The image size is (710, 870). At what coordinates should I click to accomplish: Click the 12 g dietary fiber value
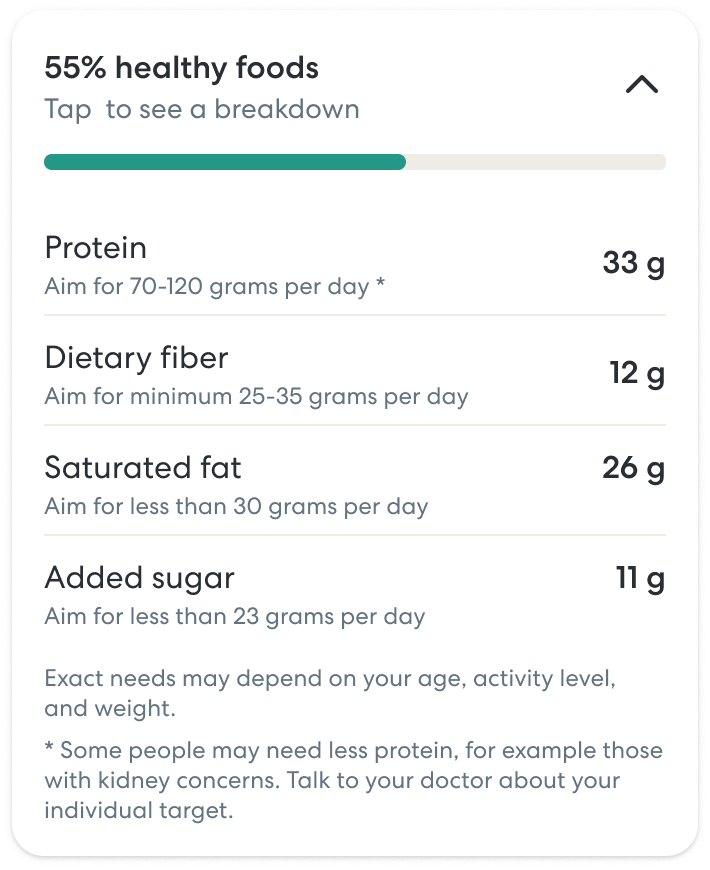[637, 373]
